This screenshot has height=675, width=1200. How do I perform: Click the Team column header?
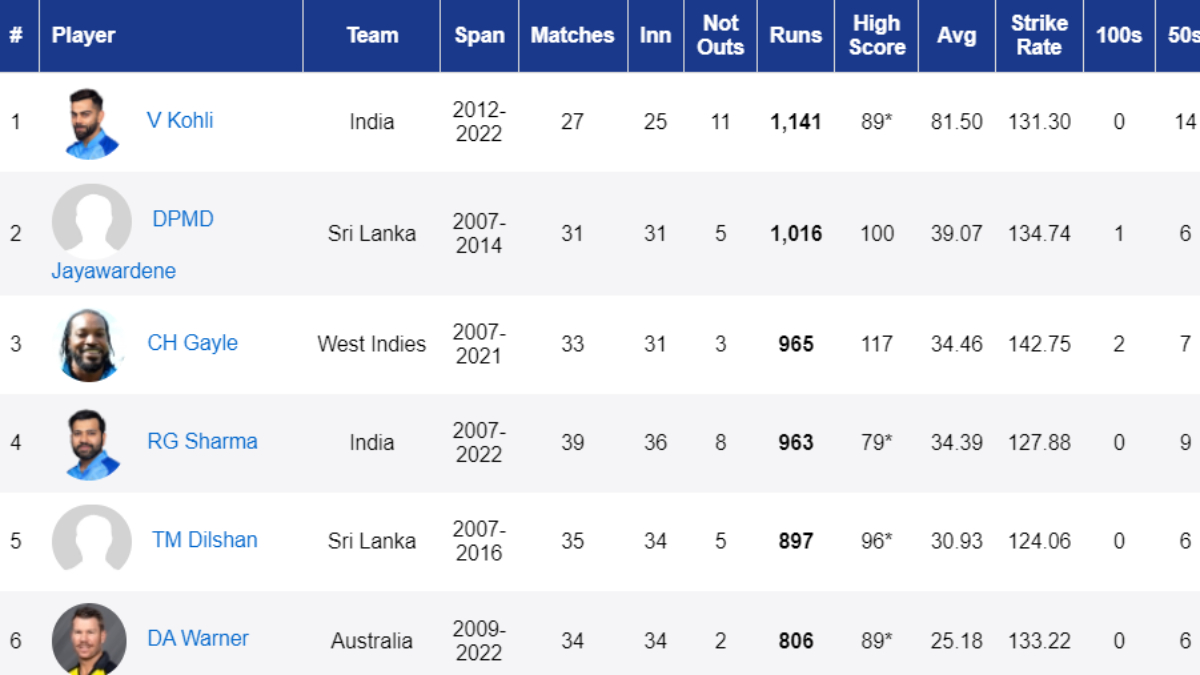pyautogui.click(x=372, y=35)
